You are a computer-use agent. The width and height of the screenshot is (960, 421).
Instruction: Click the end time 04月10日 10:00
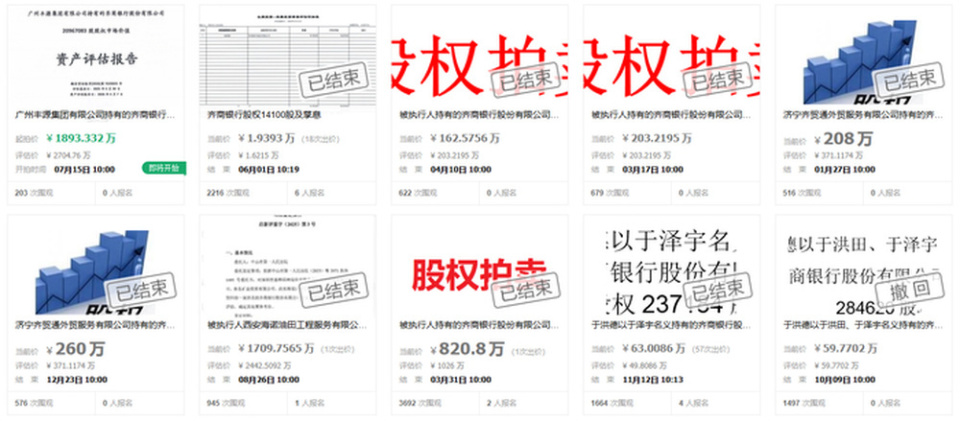(461, 169)
